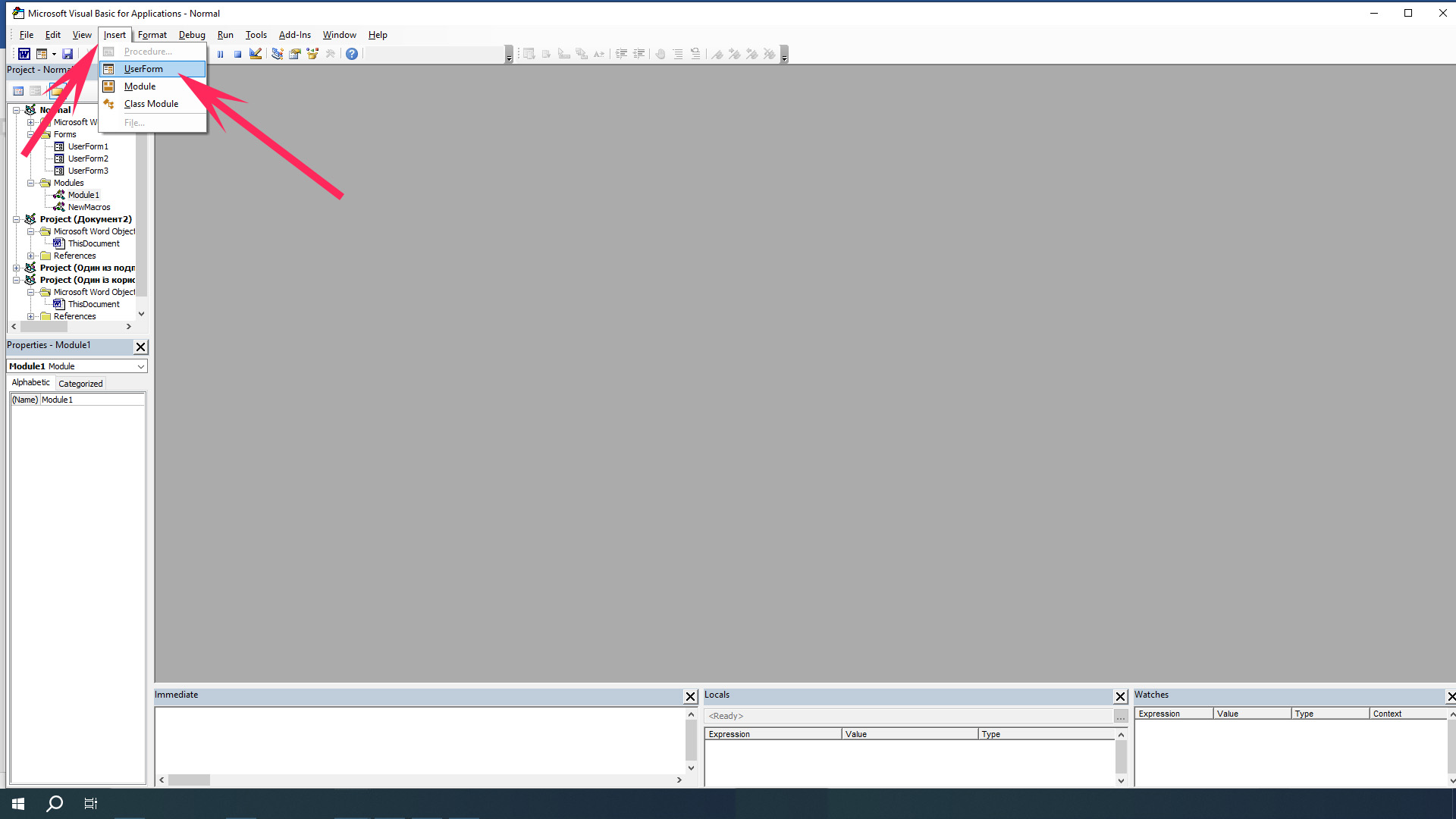
Task: Open the Tools menu
Action: (x=256, y=35)
